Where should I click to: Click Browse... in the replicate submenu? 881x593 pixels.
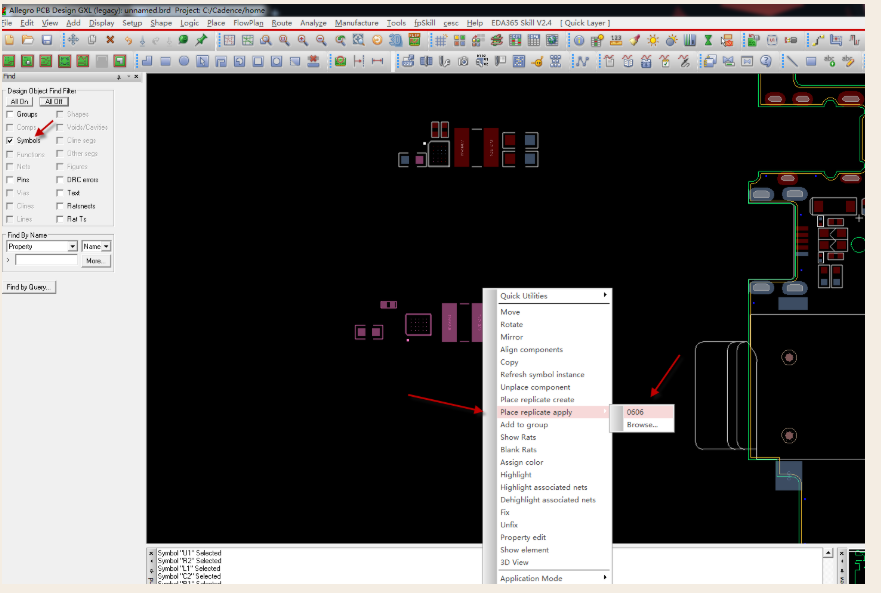[x=642, y=425]
